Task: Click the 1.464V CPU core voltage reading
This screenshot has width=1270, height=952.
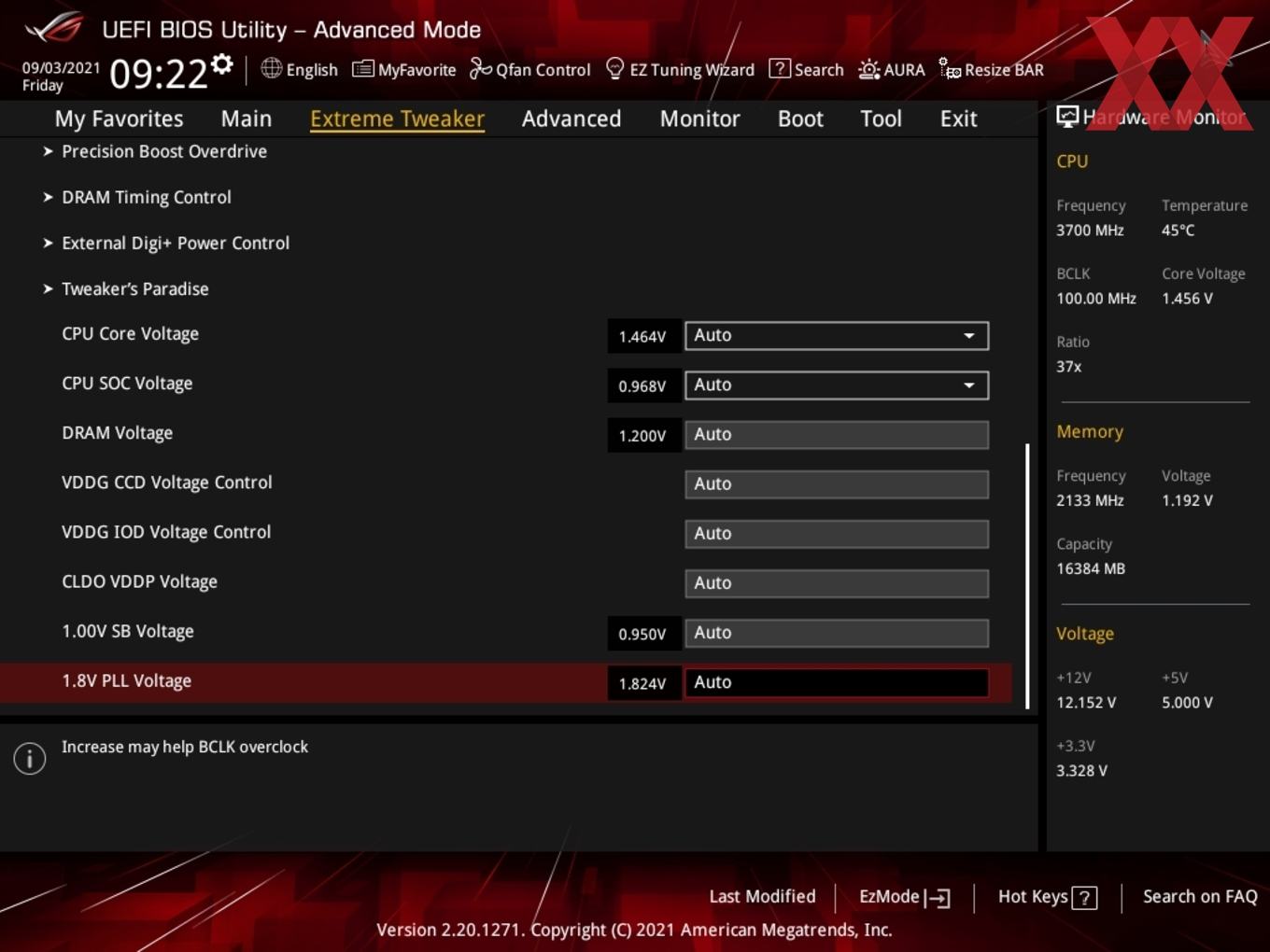Action: 642,336
